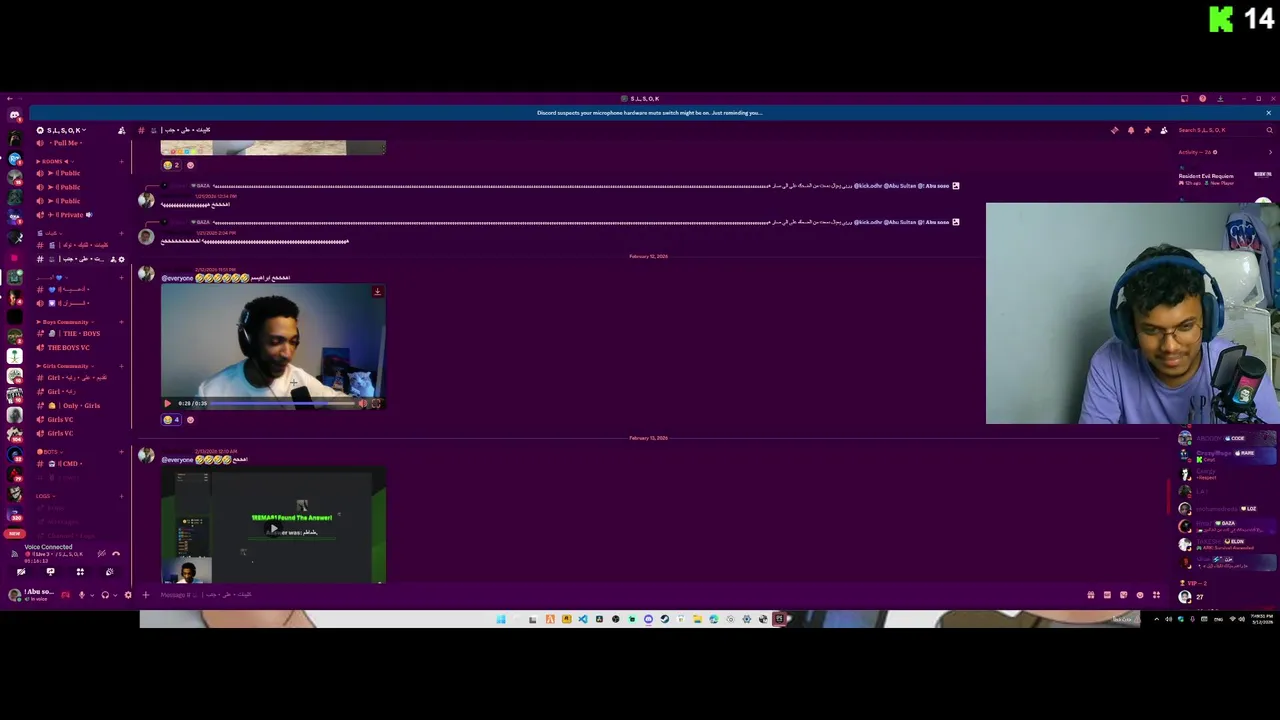Click the invite people icon beside server name
The image size is (1280, 720).
tap(122, 130)
